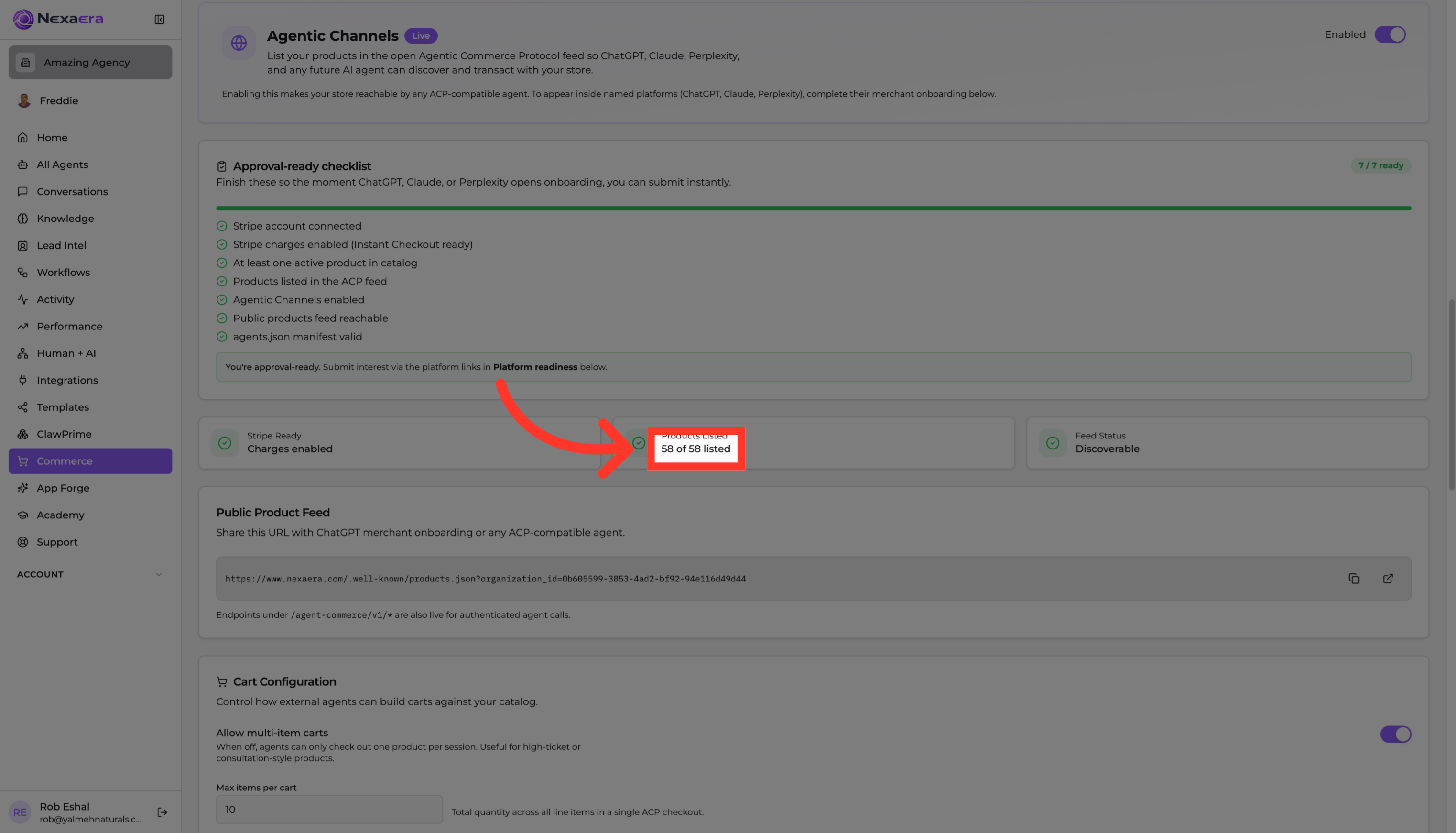The width and height of the screenshot is (1456, 833).
Task: Click check icon beside Stripe account connected
Action: [x=222, y=226]
